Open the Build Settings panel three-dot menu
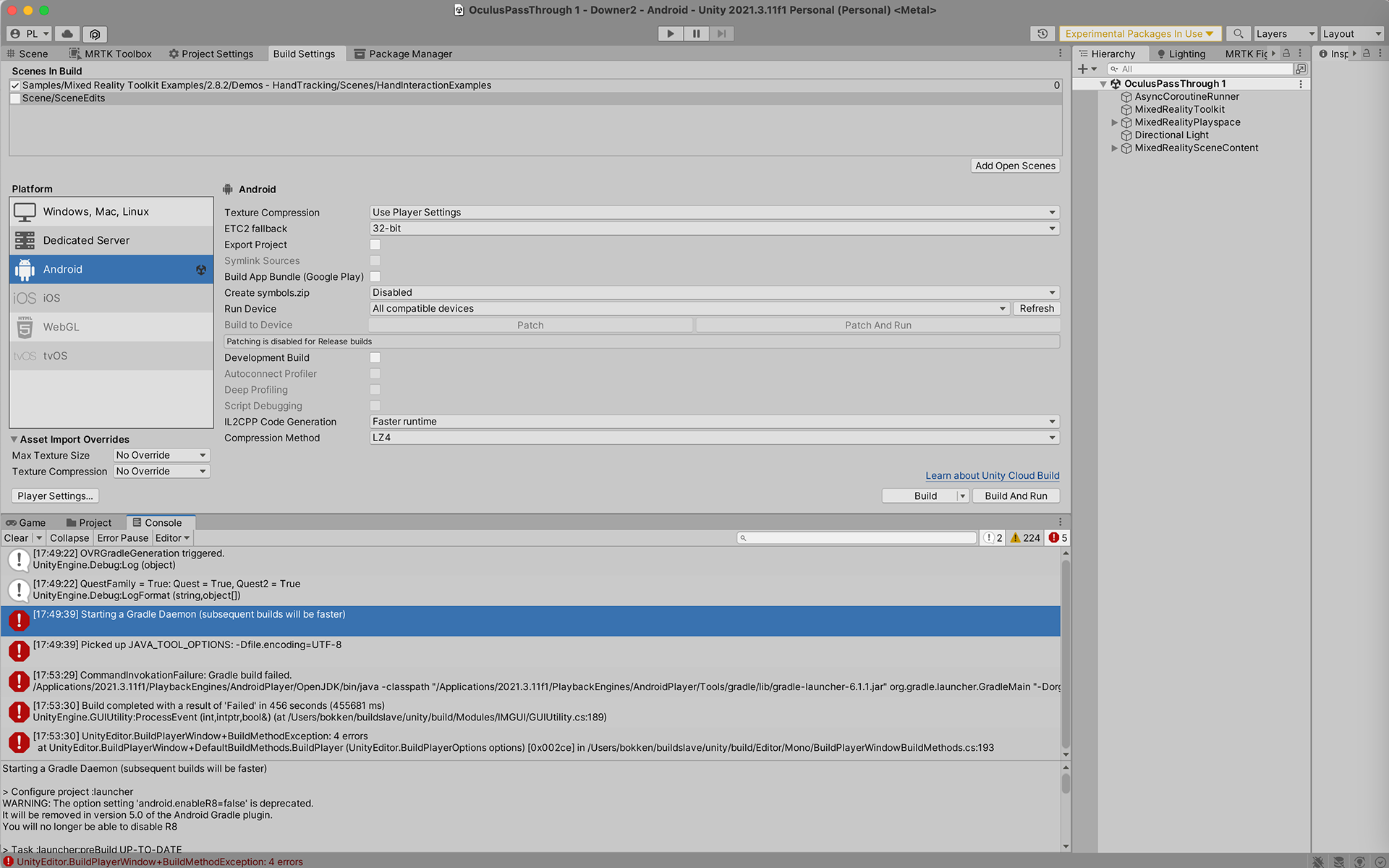Viewport: 1389px width, 868px height. tap(1061, 54)
